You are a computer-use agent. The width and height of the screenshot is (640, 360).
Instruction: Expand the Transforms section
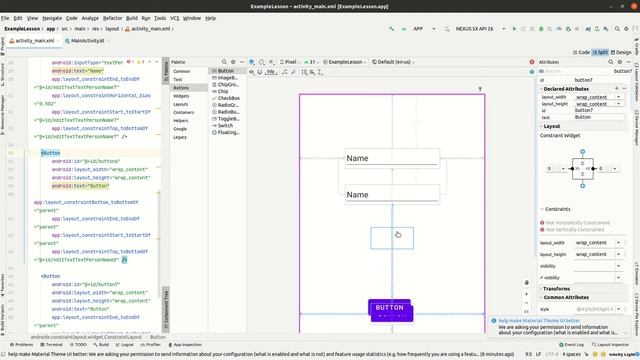(x=542, y=289)
